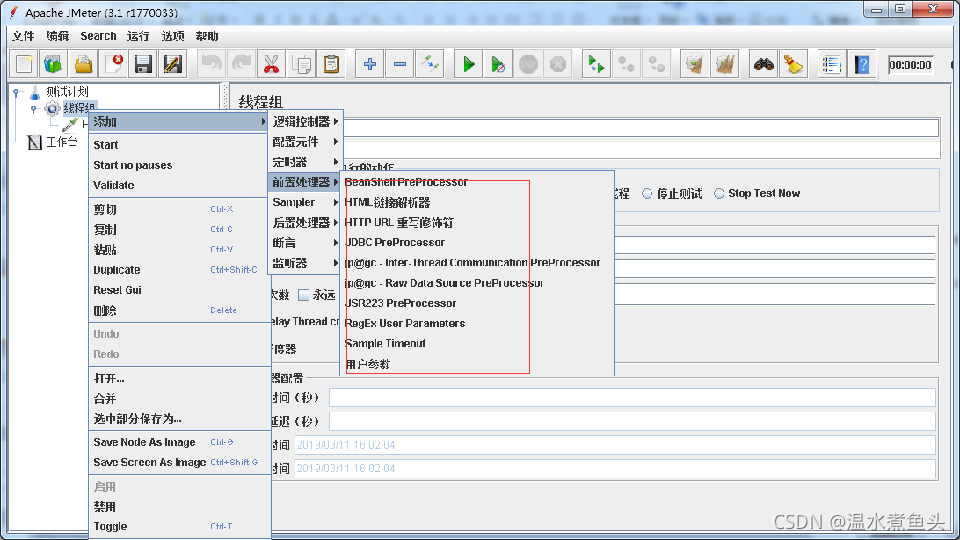This screenshot has height=540, width=960.
Task: Click the Shutdown round X icon
Action: click(558, 64)
